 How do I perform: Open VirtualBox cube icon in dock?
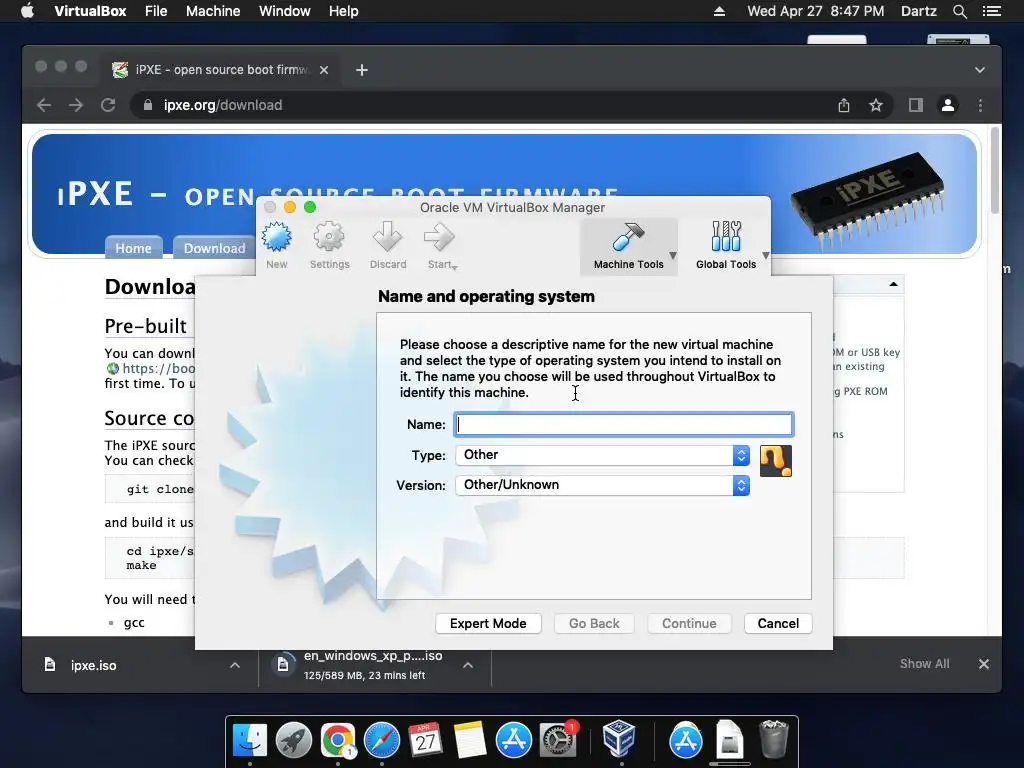pyautogui.click(x=618, y=739)
